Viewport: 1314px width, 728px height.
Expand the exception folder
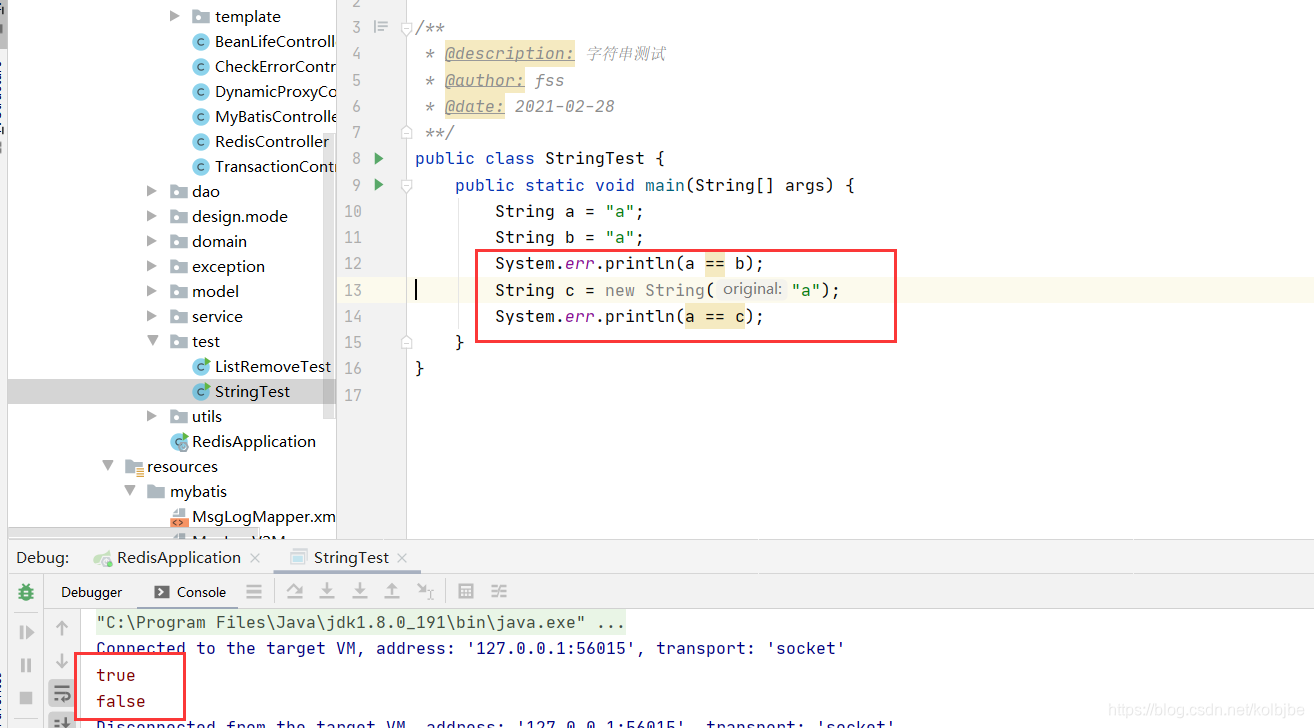pyautogui.click(x=152, y=266)
